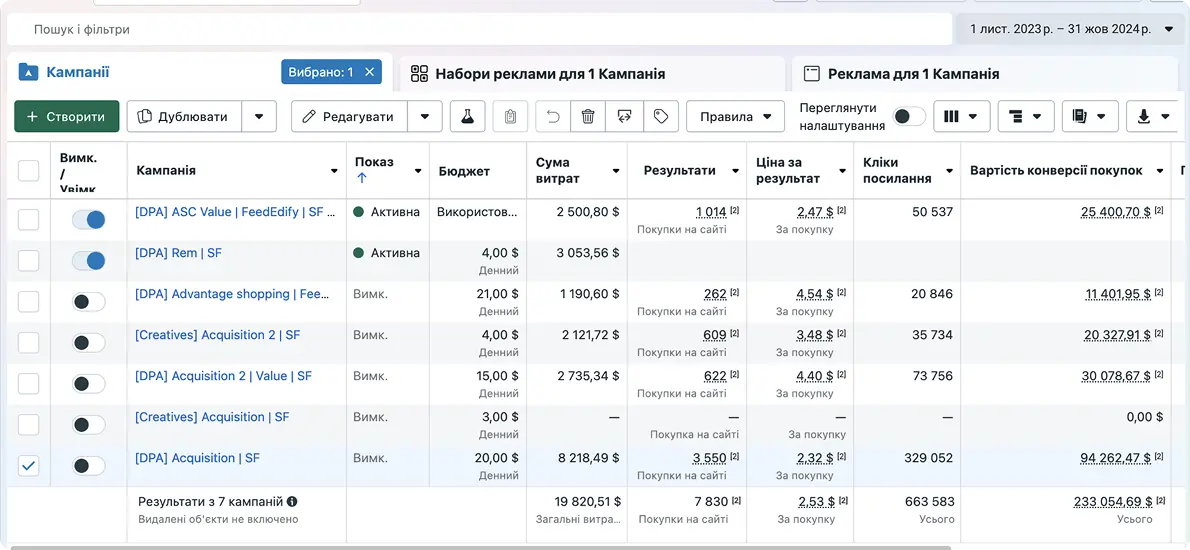
Task: Click the tag label icon
Action: pos(660,117)
